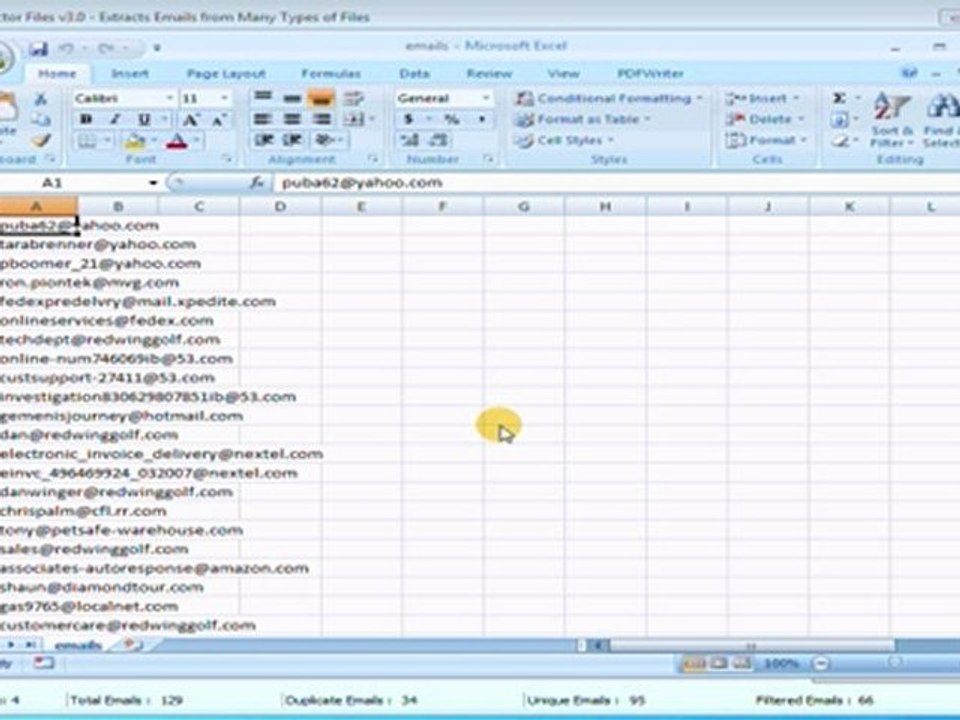Viewport: 960px width, 720px height.
Task: Decrease decimal places
Action: [438, 140]
